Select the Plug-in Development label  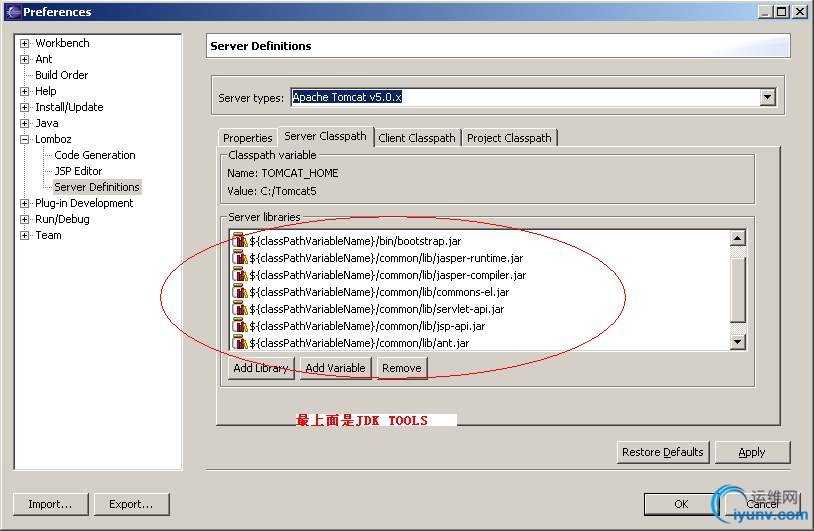click(x=84, y=203)
